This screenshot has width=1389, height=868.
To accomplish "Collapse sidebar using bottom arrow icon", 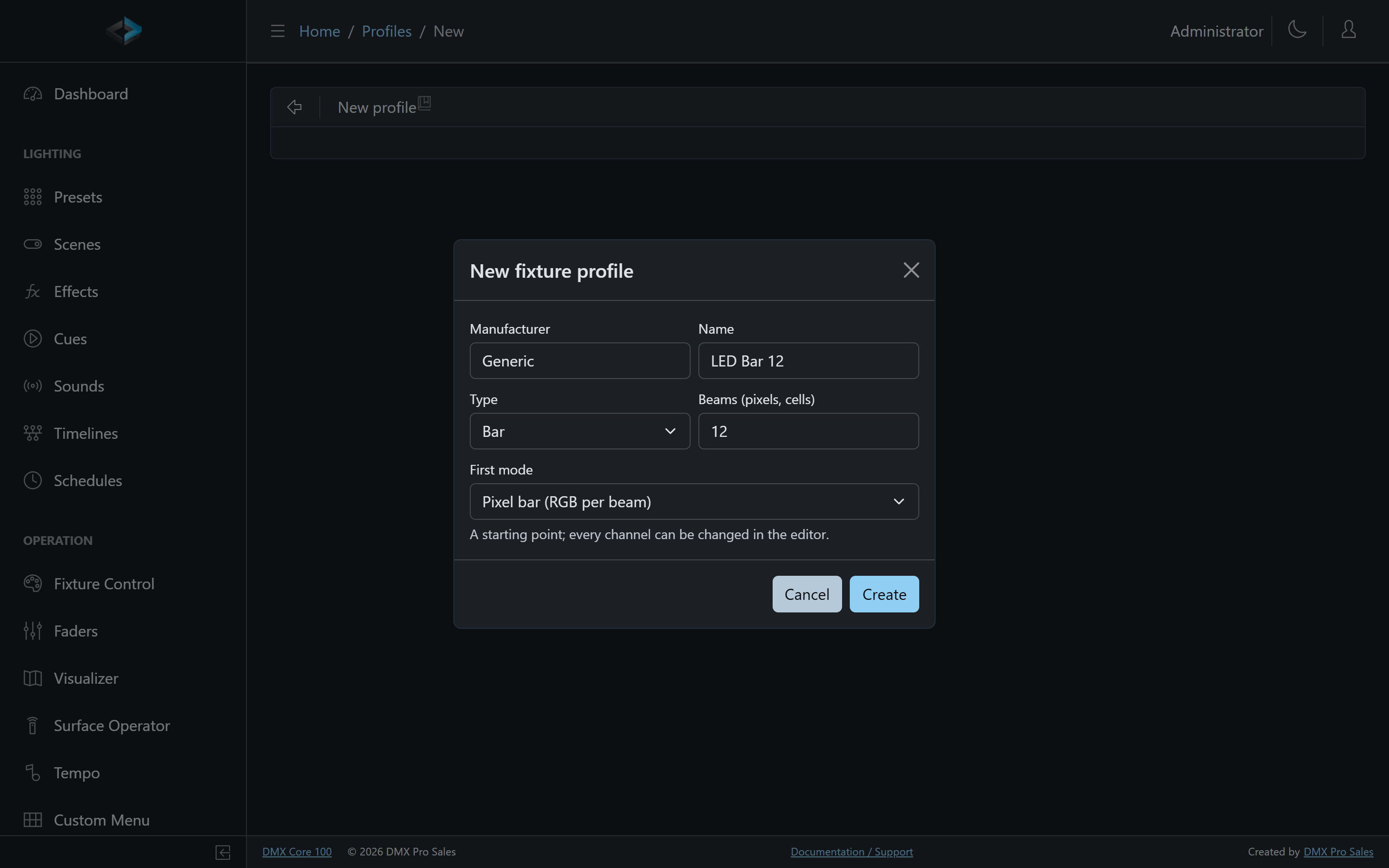I will (223, 853).
